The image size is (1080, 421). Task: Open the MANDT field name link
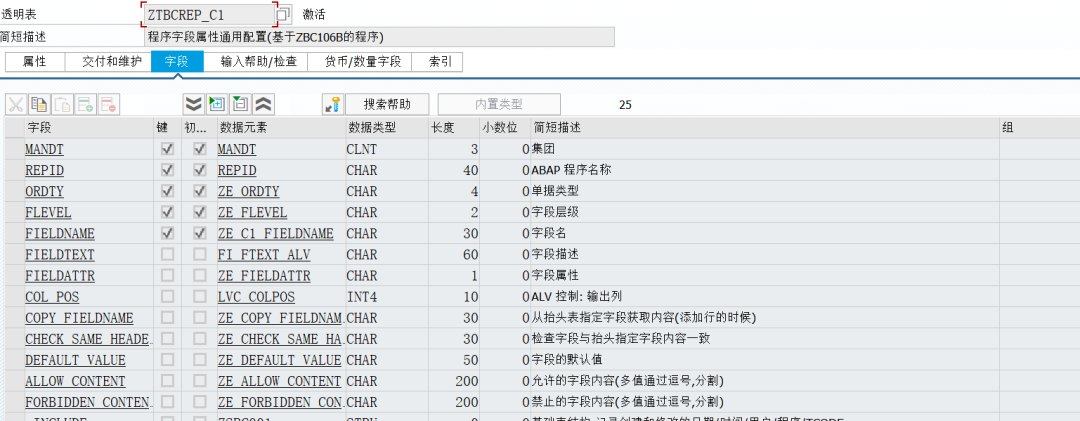pos(44,149)
